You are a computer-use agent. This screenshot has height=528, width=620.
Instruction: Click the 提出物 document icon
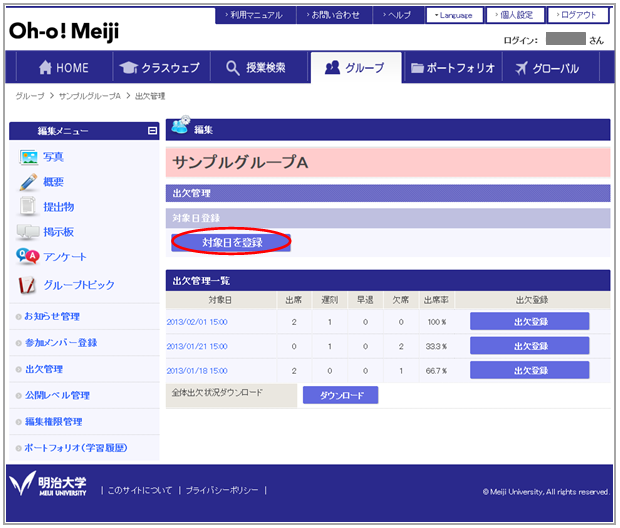[x=28, y=206]
